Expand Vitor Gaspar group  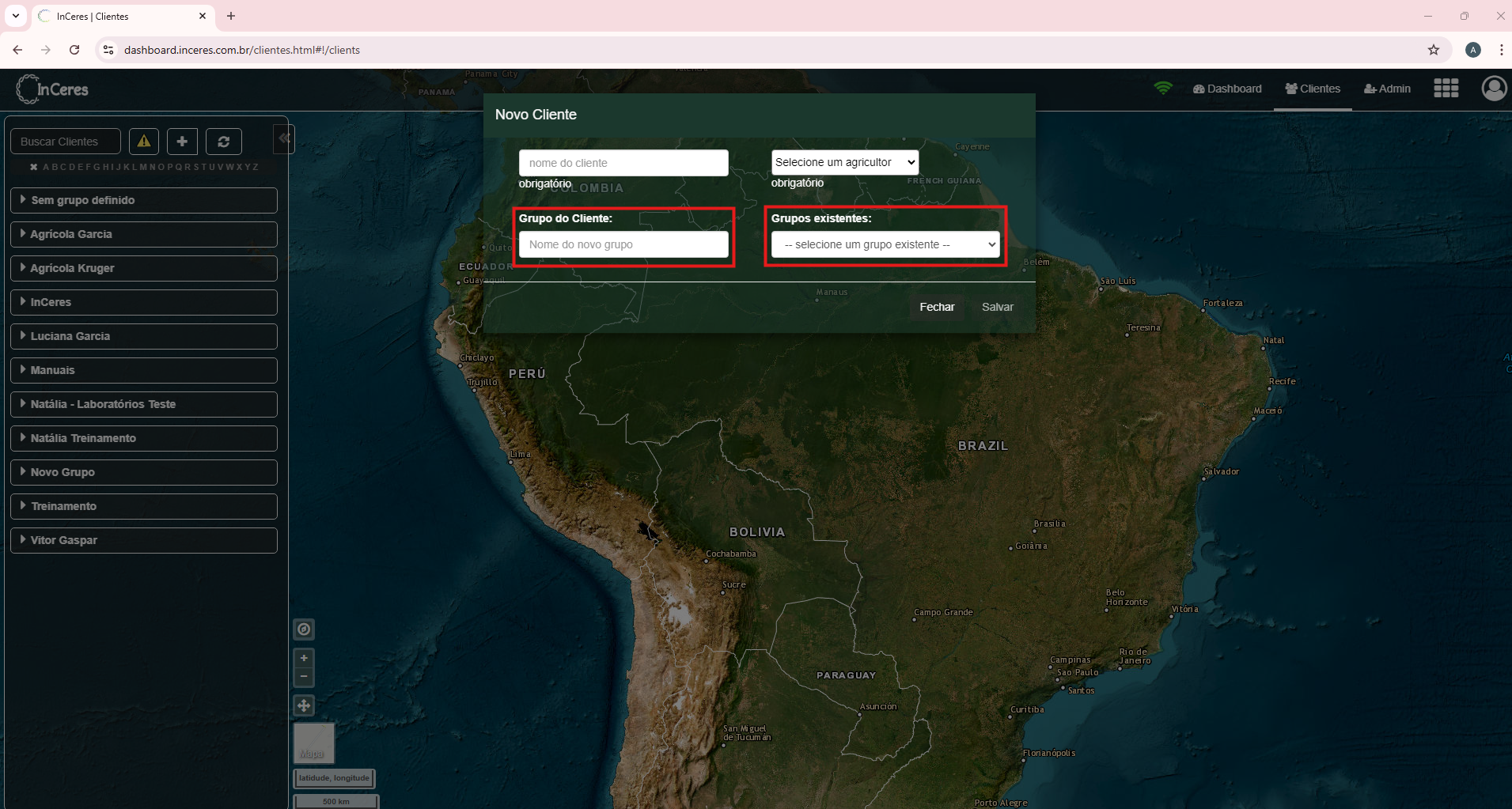pyautogui.click(x=144, y=540)
